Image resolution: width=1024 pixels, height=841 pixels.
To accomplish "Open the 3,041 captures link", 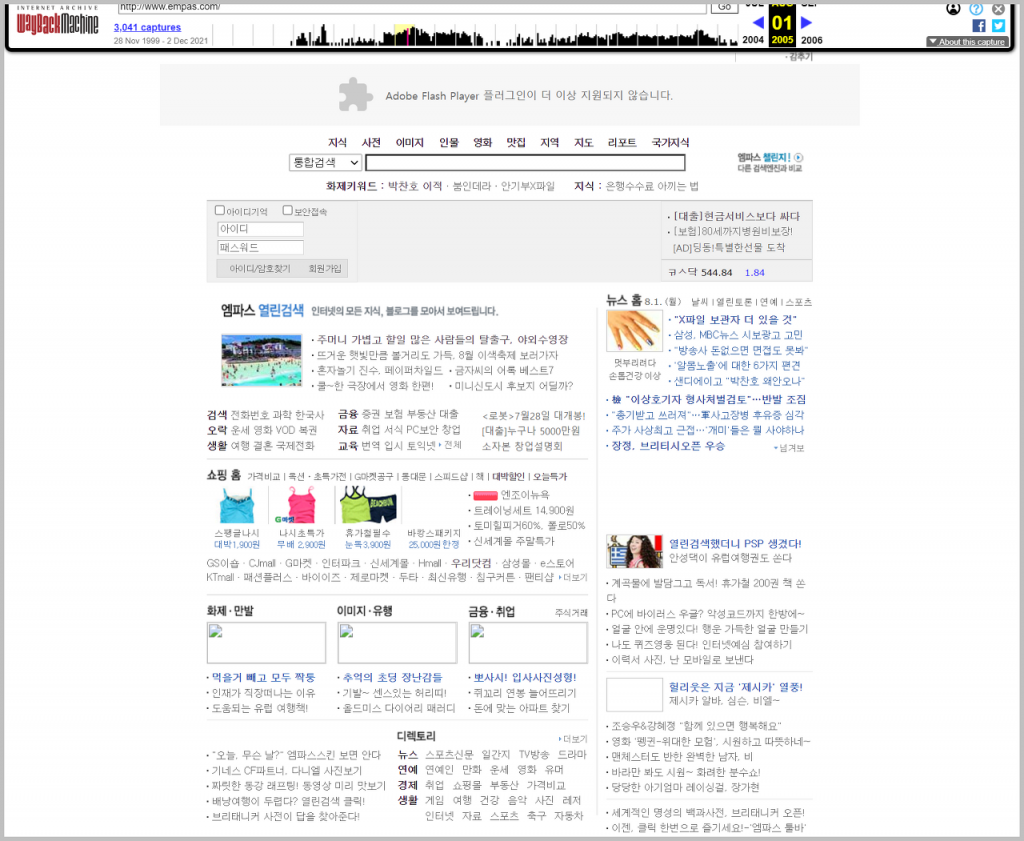I will [x=147, y=27].
